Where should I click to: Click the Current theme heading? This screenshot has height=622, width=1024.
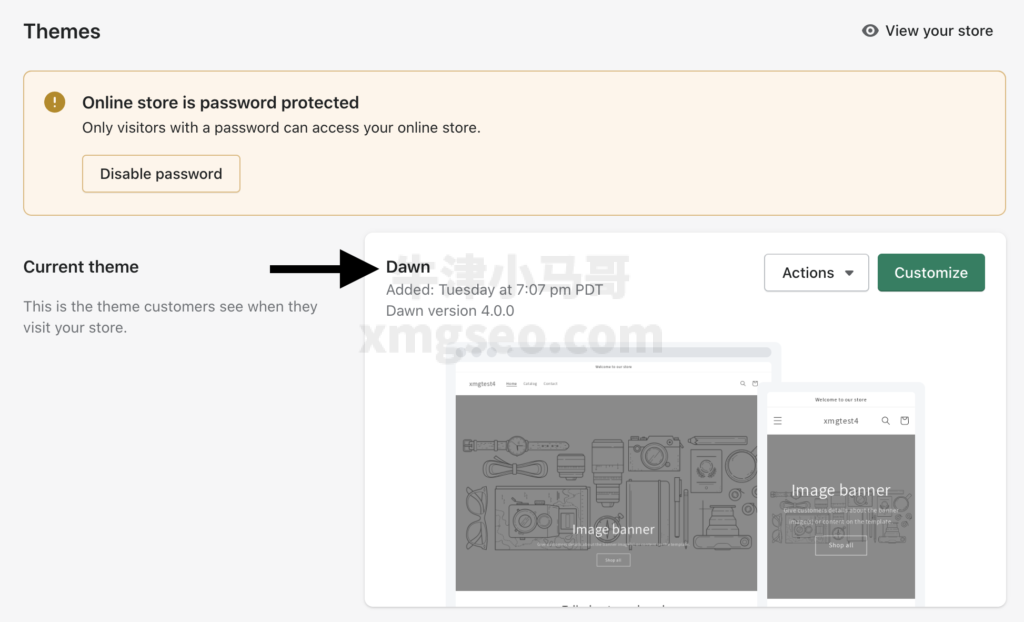tap(81, 267)
